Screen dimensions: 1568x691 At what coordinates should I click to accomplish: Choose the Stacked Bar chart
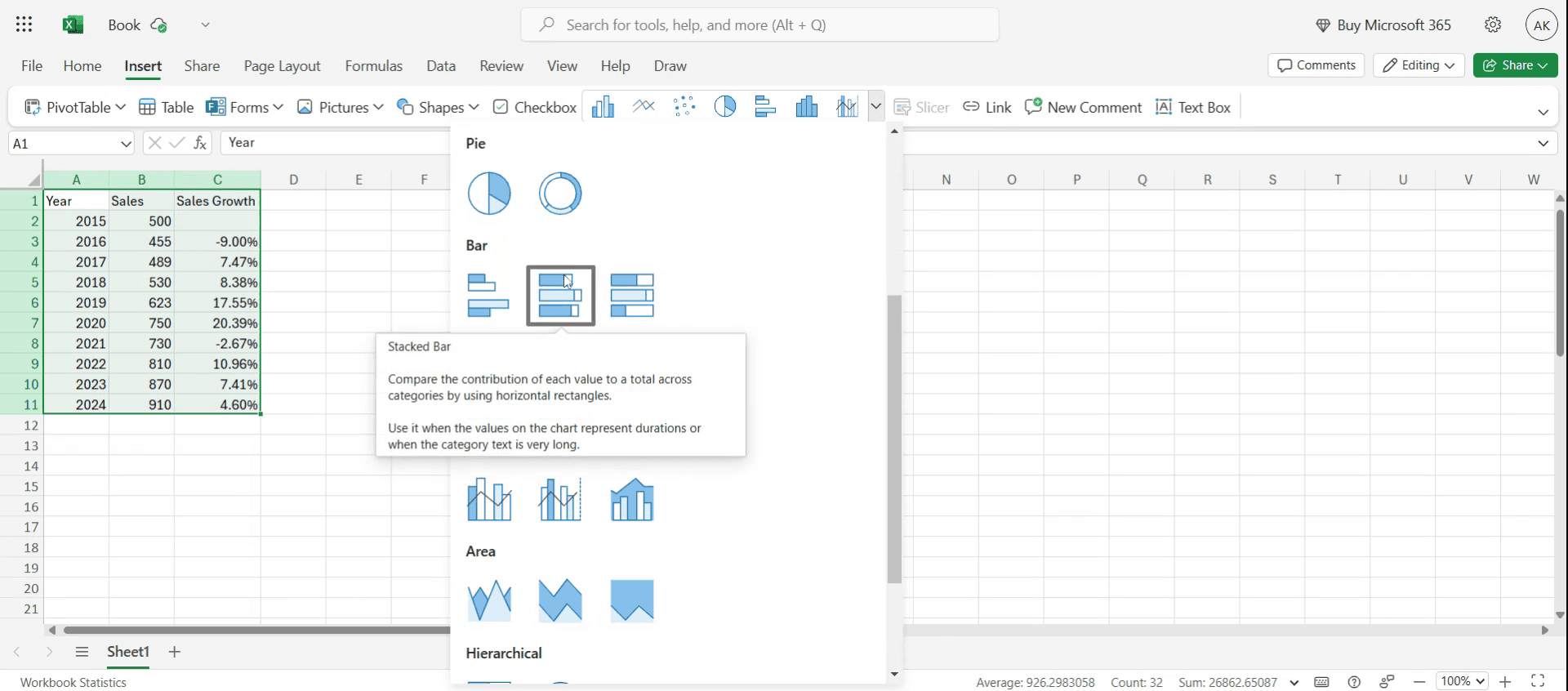[560, 296]
